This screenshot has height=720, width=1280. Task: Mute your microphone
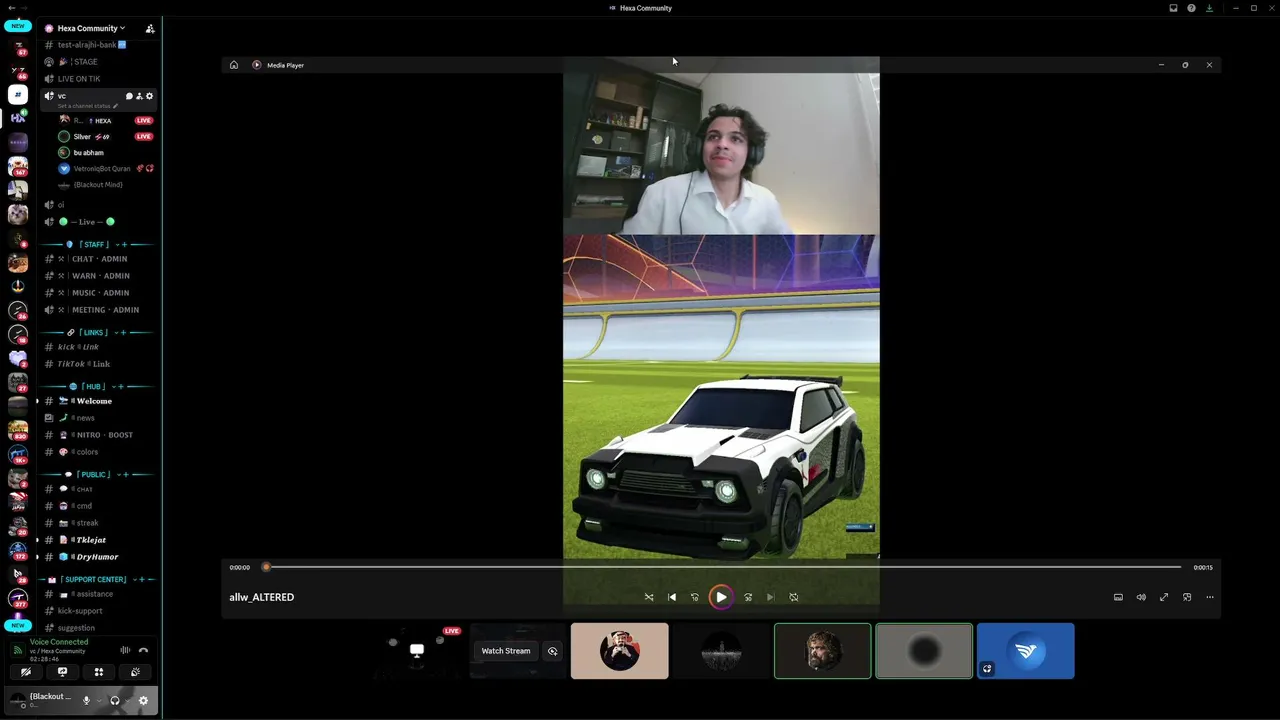(x=86, y=700)
